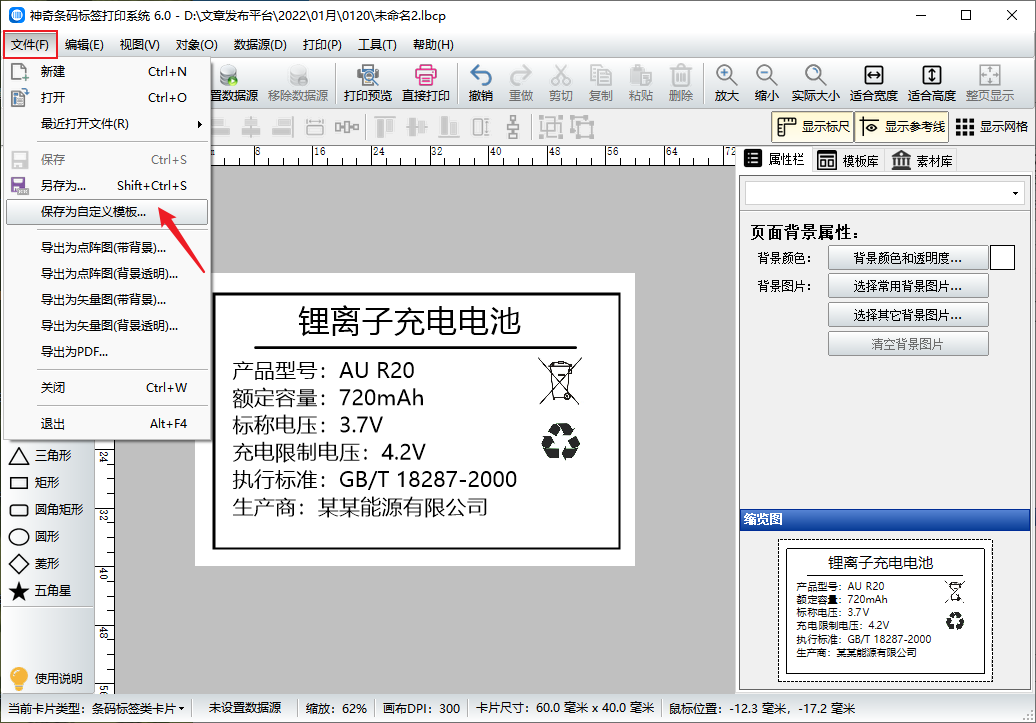Click the white background color swatch

(x=1002, y=258)
